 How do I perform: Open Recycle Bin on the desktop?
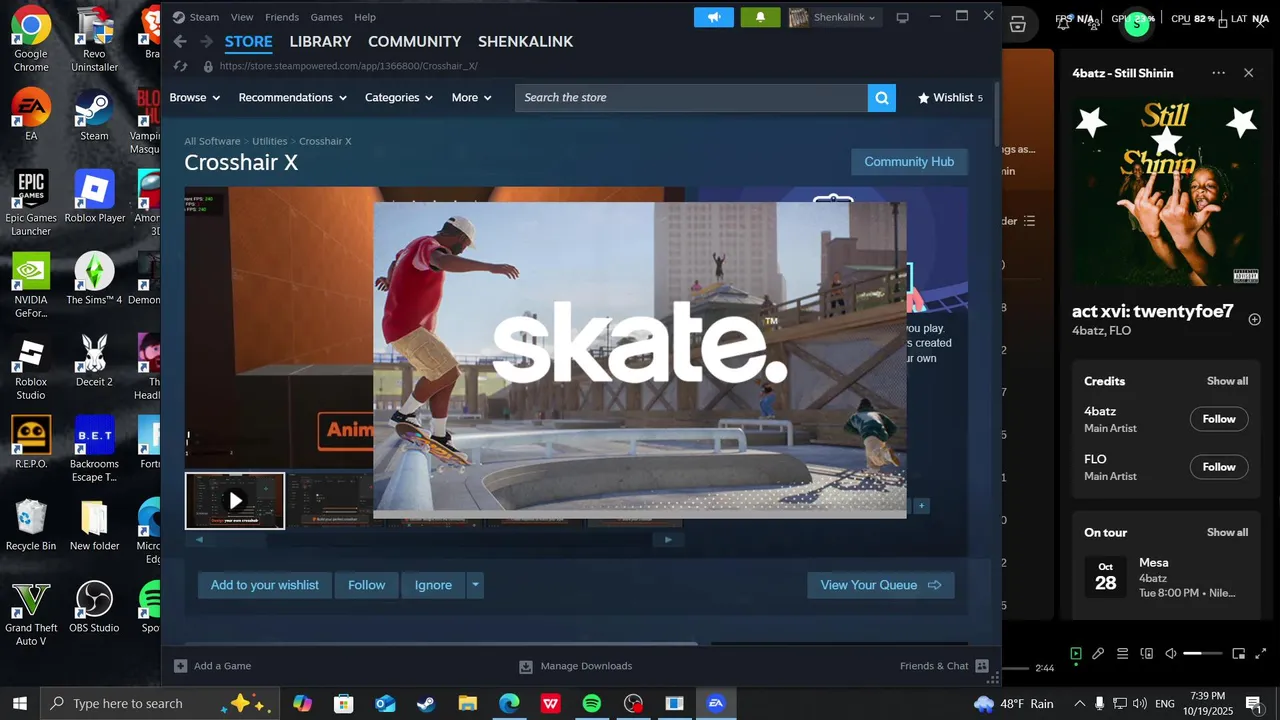pos(31,525)
